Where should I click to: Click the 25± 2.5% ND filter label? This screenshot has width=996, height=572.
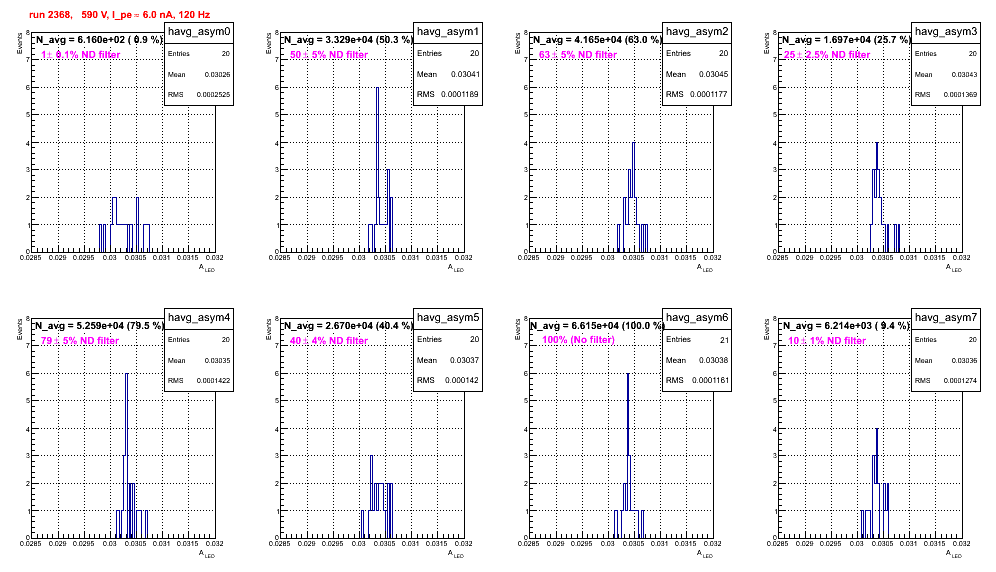coord(827,55)
